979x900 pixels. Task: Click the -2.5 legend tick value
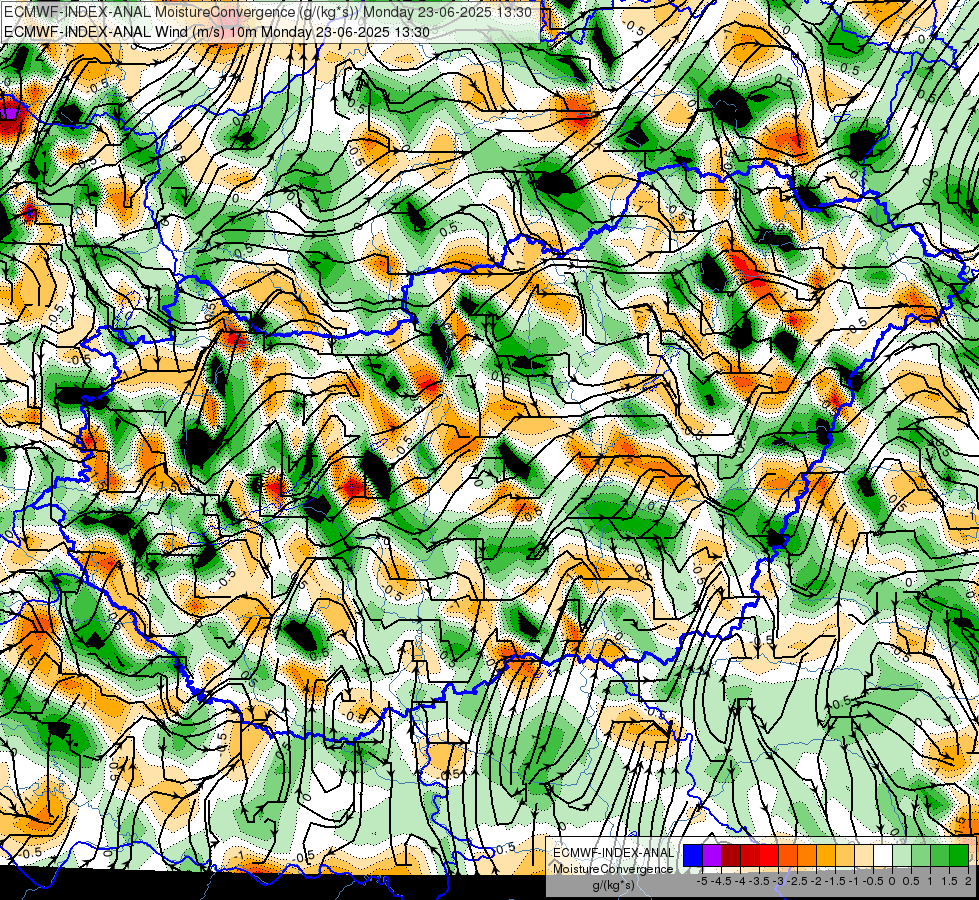pos(797,881)
